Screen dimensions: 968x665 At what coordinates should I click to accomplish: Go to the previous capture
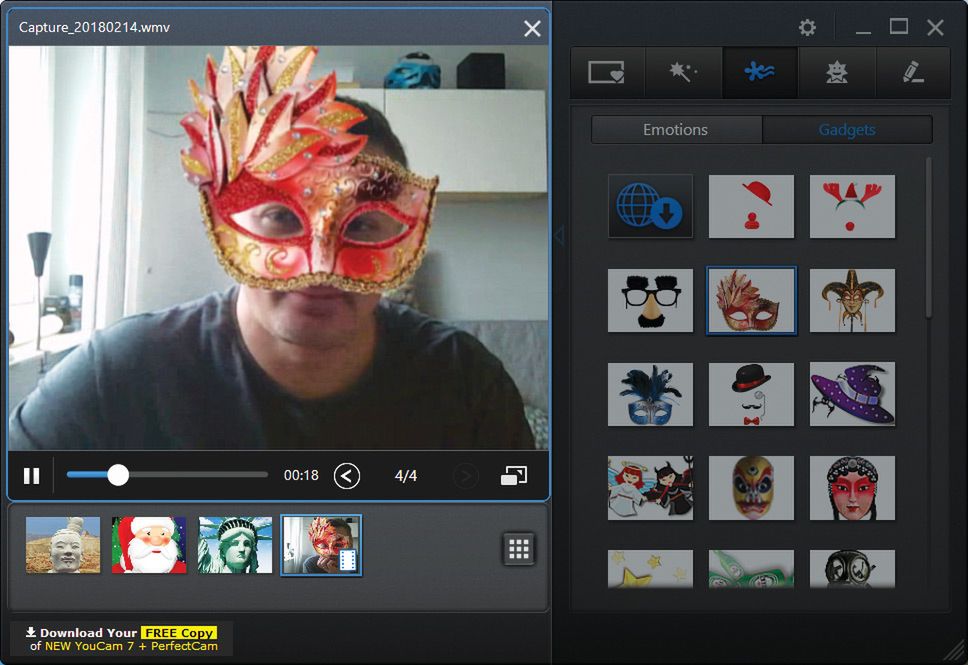click(347, 475)
